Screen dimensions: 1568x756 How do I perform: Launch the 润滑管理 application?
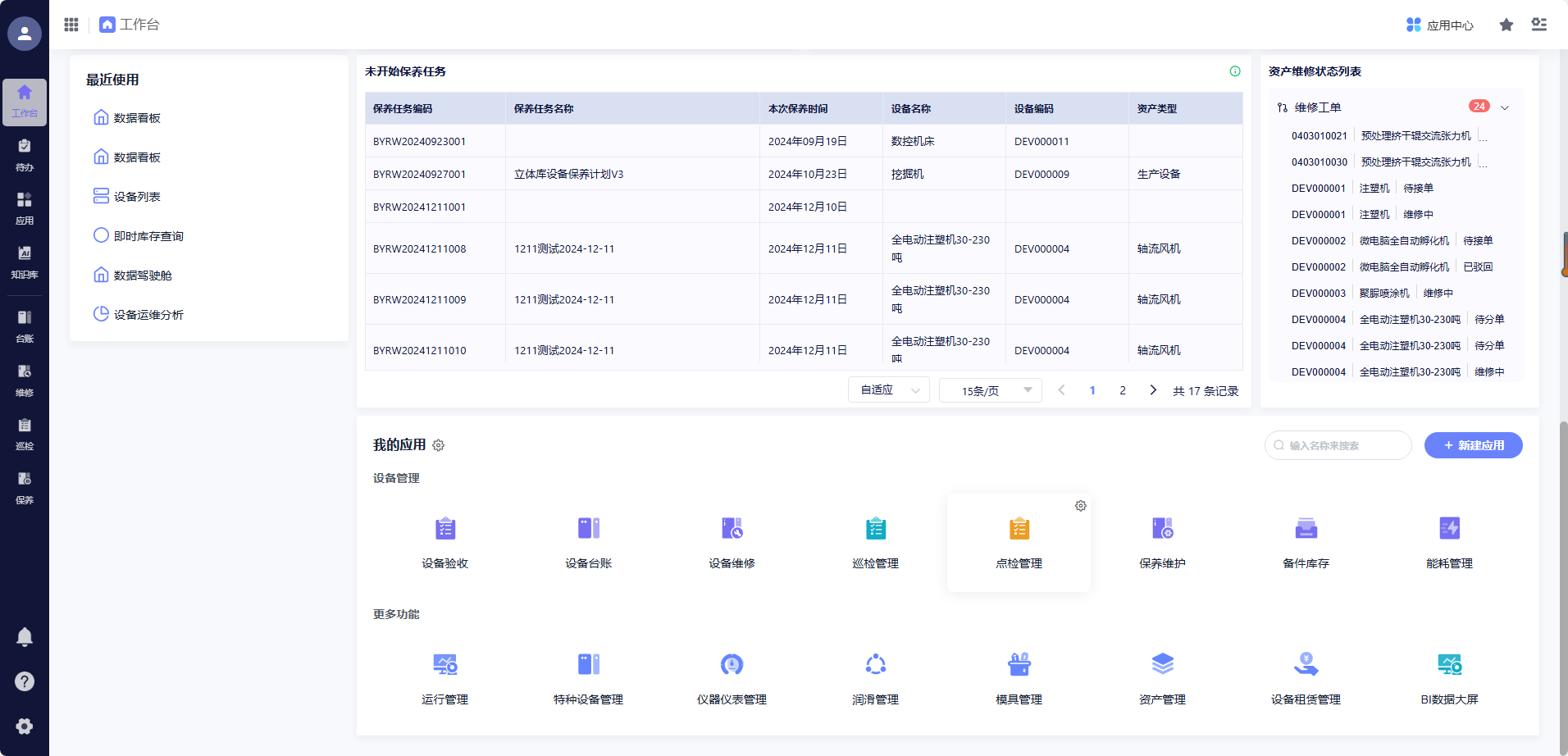875,665
